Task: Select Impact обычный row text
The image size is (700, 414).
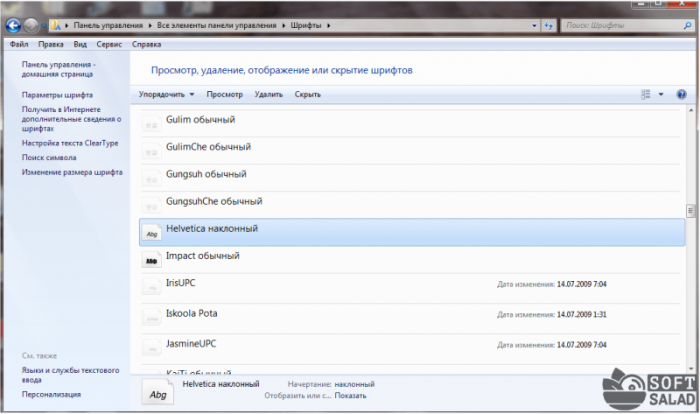Action: [203, 256]
